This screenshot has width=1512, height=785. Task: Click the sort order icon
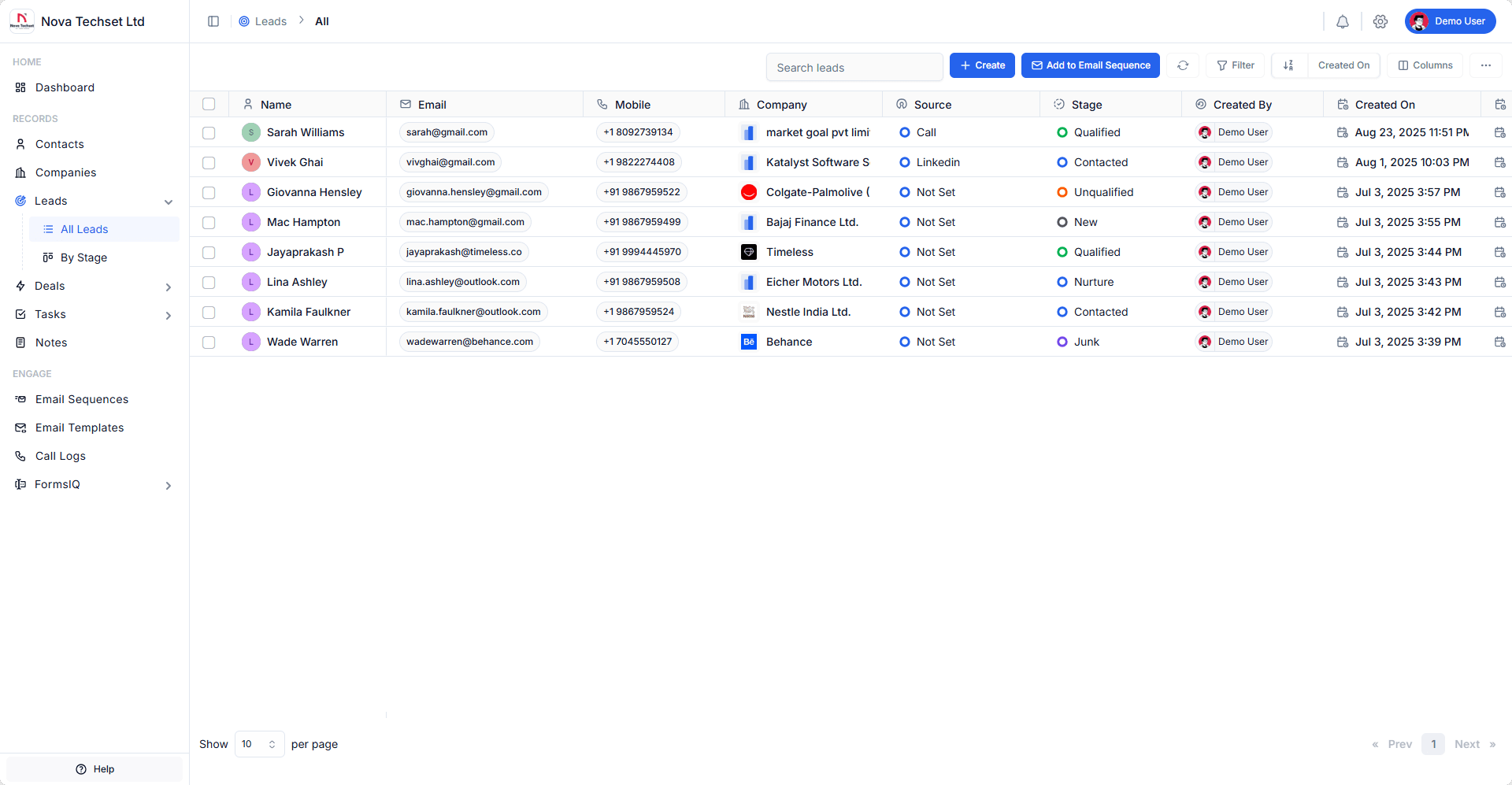pyautogui.click(x=1289, y=65)
